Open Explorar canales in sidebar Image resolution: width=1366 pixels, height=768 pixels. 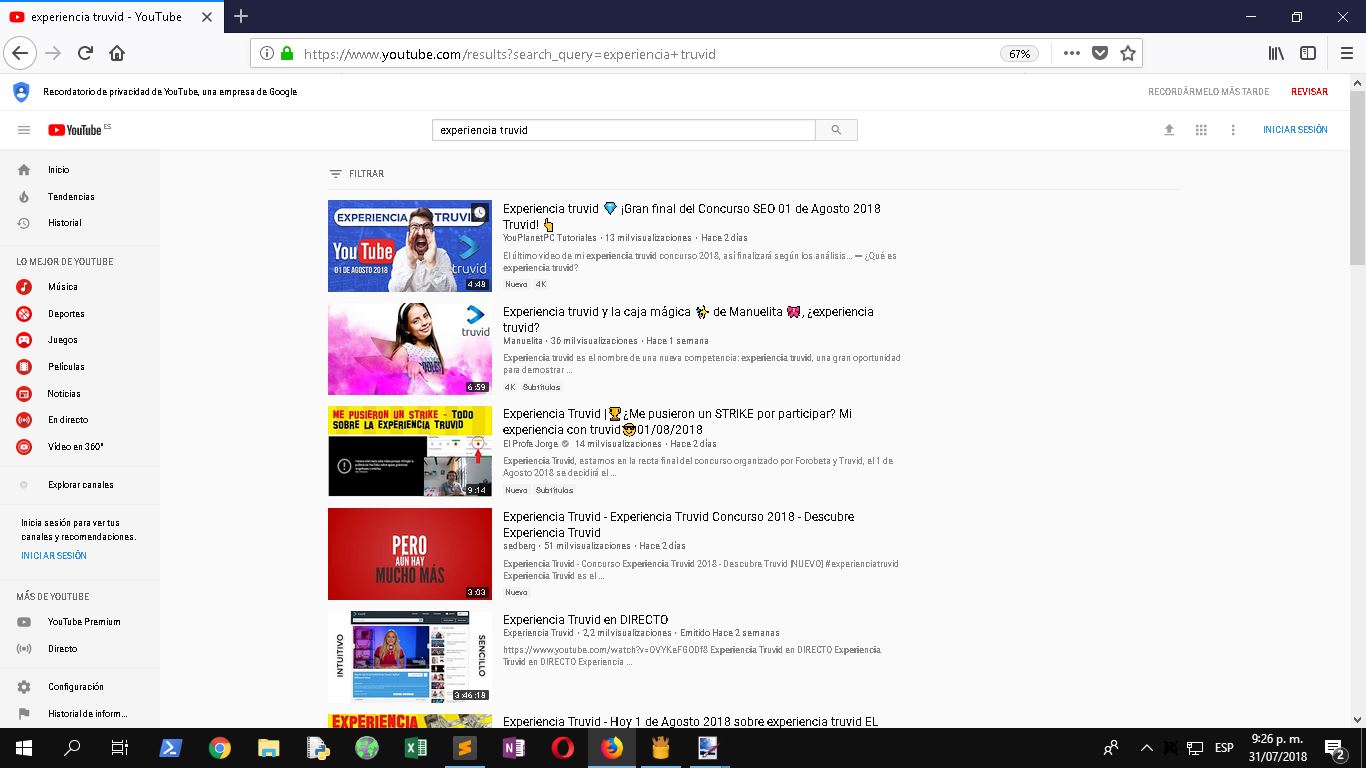tap(80, 485)
